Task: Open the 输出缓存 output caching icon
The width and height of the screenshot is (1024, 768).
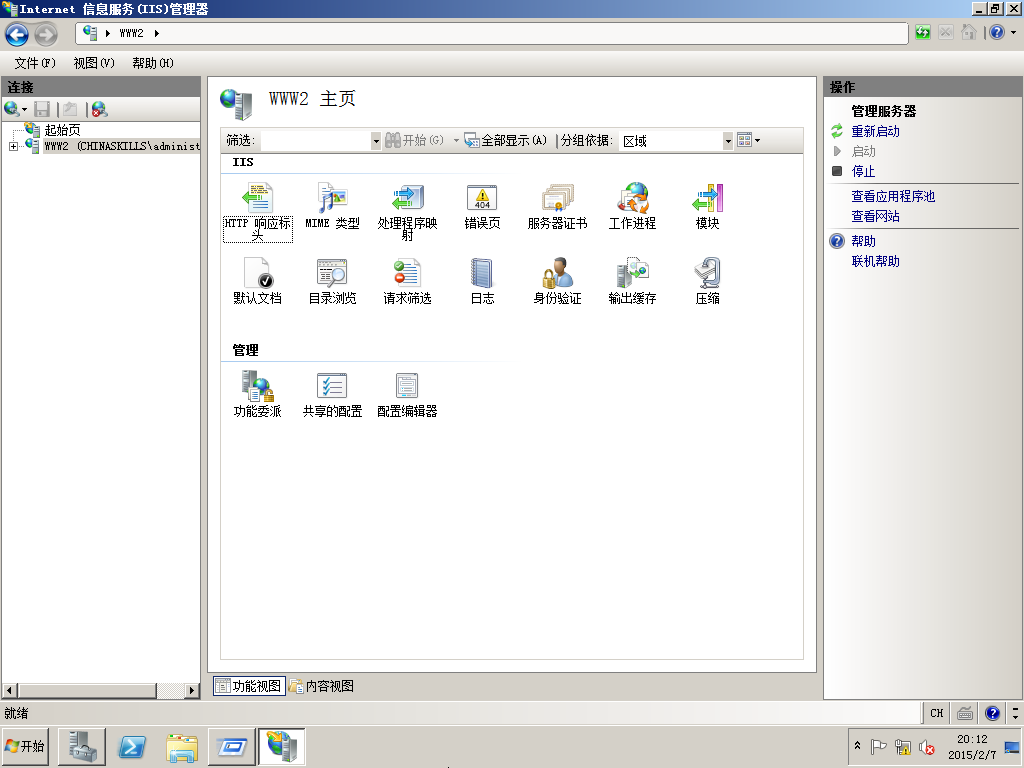Action: [x=632, y=281]
